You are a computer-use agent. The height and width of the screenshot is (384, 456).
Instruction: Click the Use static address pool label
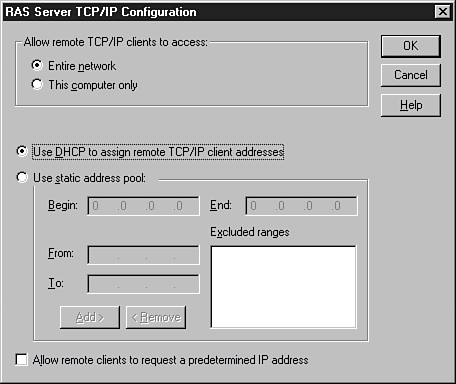(89, 178)
